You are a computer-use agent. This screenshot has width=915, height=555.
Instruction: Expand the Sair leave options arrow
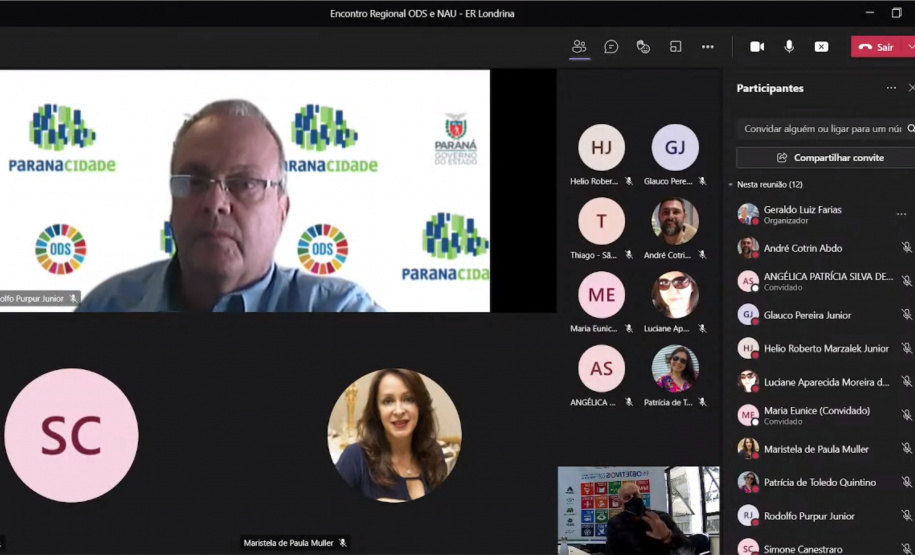910,47
